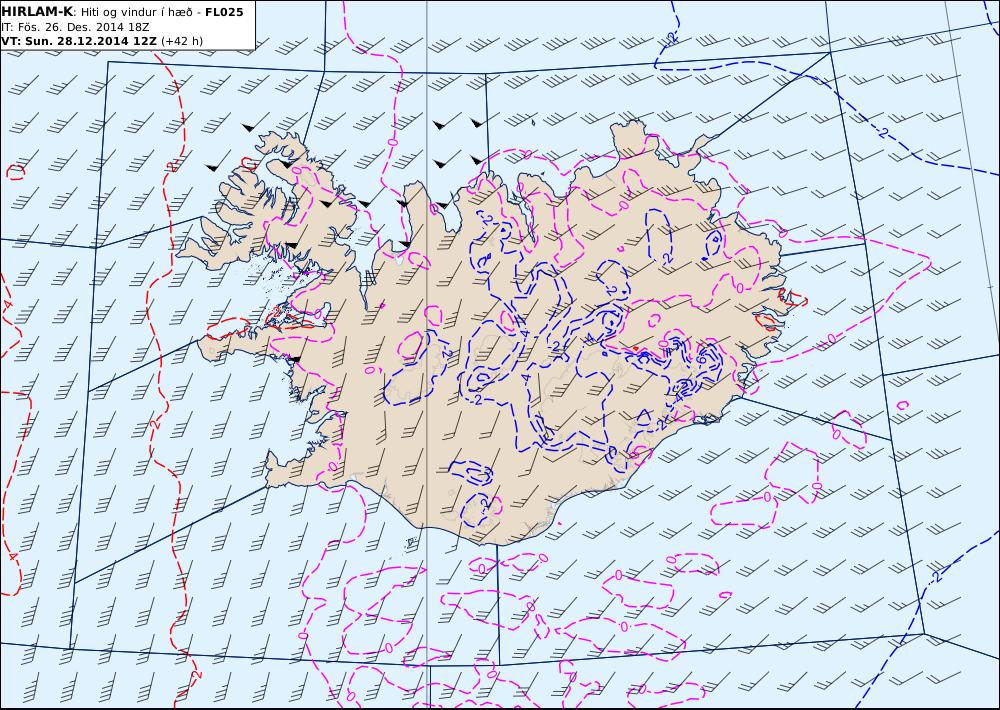The height and width of the screenshot is (710, 1000).
Task: Click the 'VT: Sun. 28.12.2014 12Z' valid time
Action: point(79,41)
